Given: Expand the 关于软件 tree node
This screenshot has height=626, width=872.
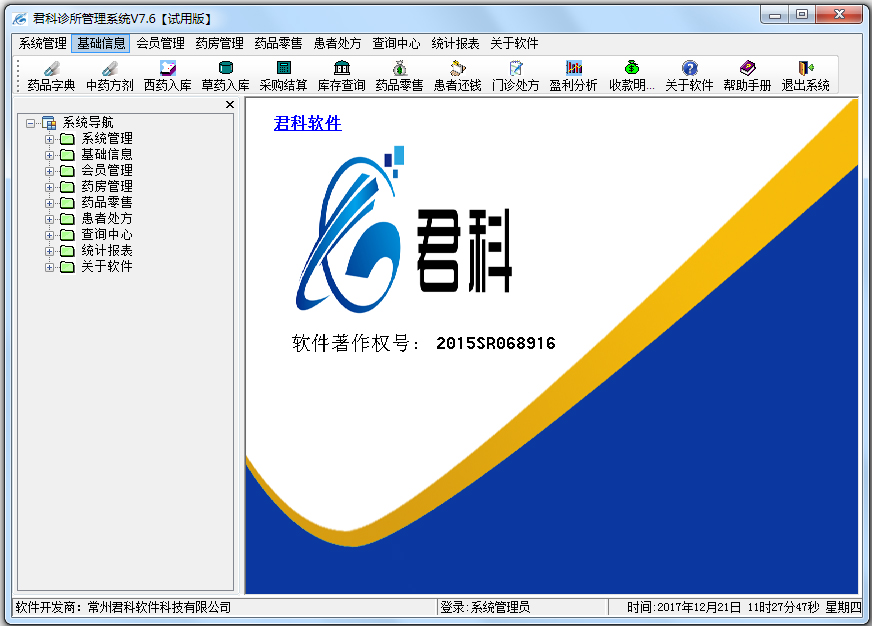Looking at the screenshot, I should pyautogui.click(x=49, y=267).
